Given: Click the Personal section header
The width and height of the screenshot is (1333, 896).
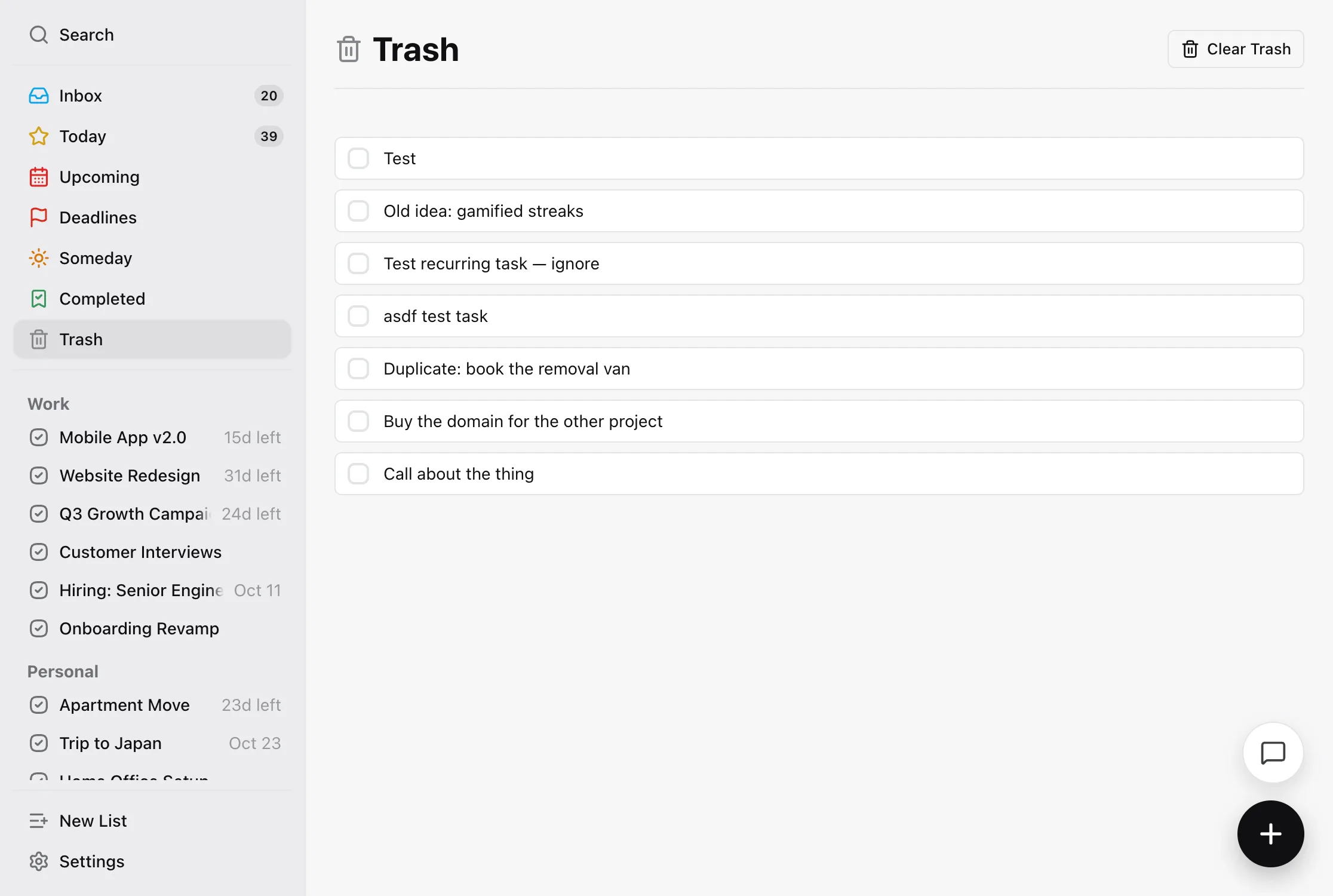Looking at the screenshot, I should pos(63,671).
